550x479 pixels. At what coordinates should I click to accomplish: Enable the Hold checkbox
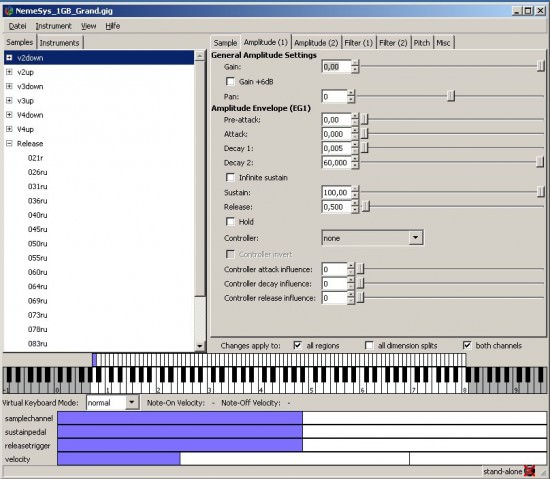click(x=230, y=222)
